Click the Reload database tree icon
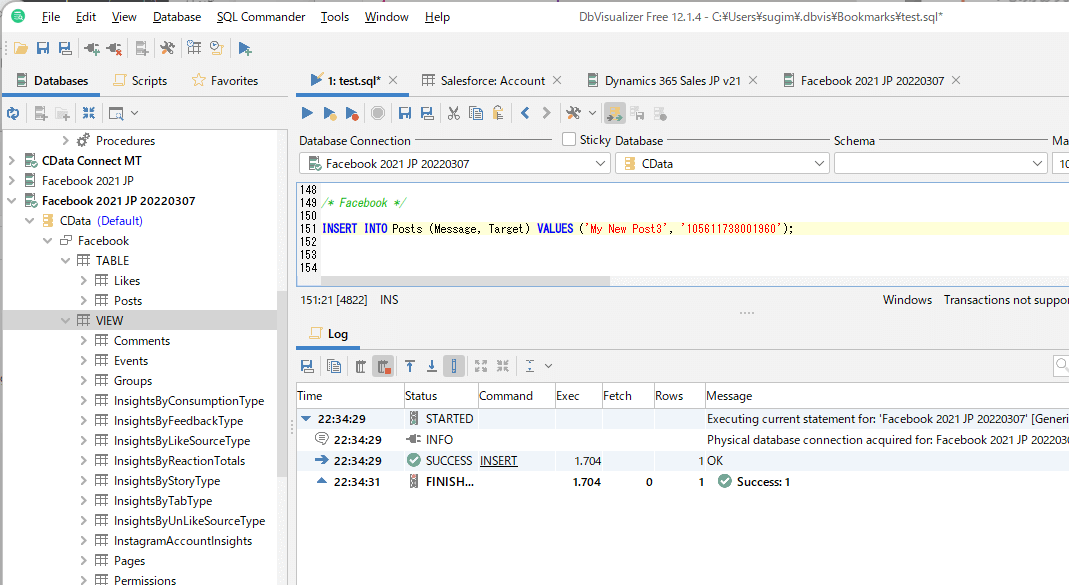 (x=13, y=113)
